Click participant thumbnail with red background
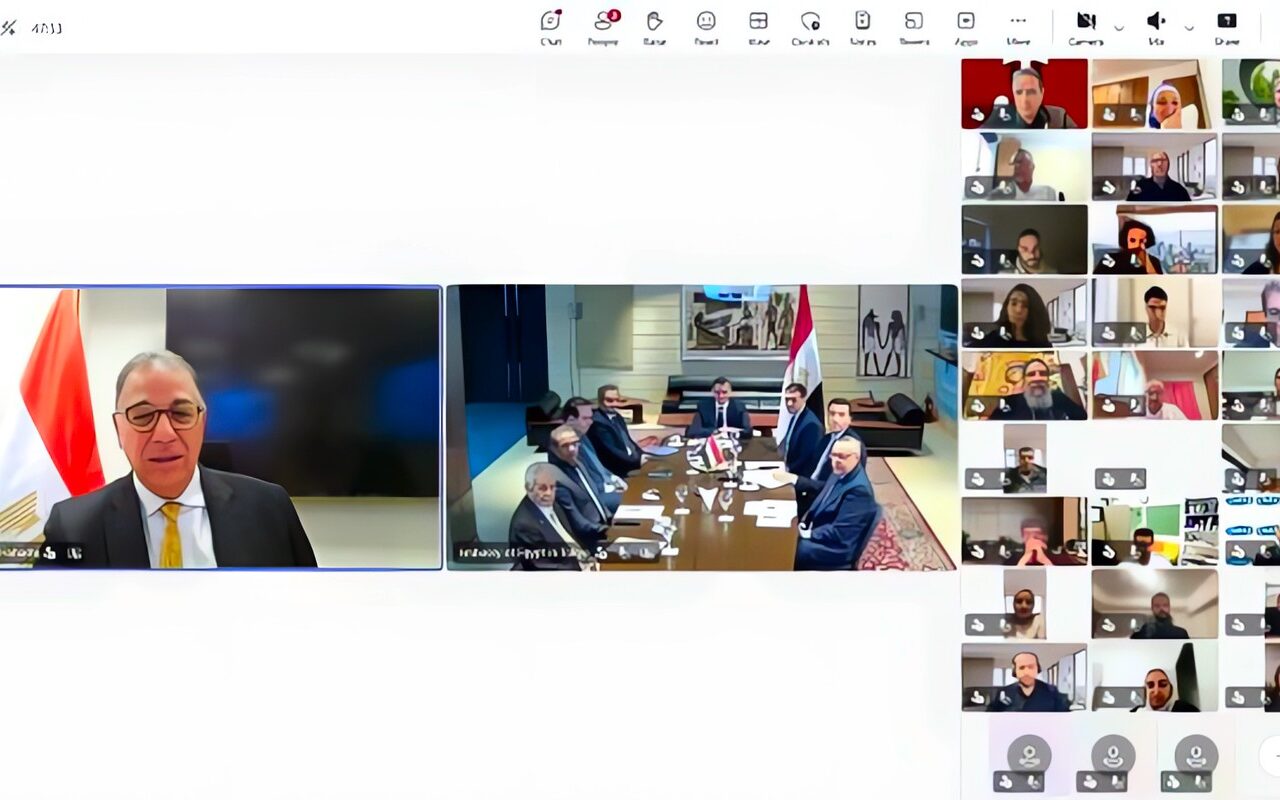The height and width of the screenshot is (800, 1280). click(1024, 93)
